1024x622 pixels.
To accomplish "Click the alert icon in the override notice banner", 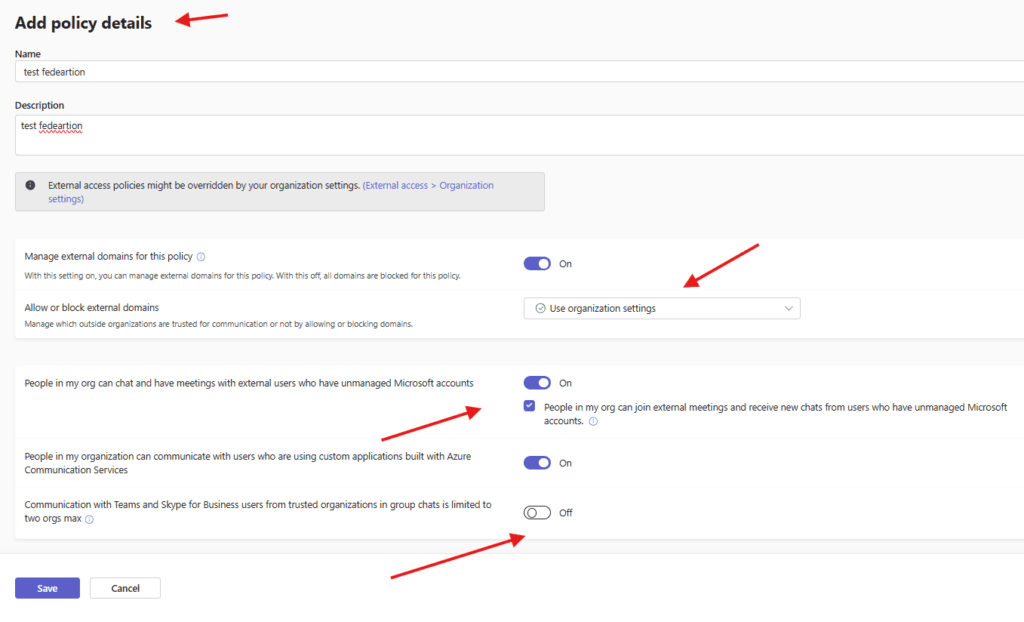I will (x=30, y=186).
